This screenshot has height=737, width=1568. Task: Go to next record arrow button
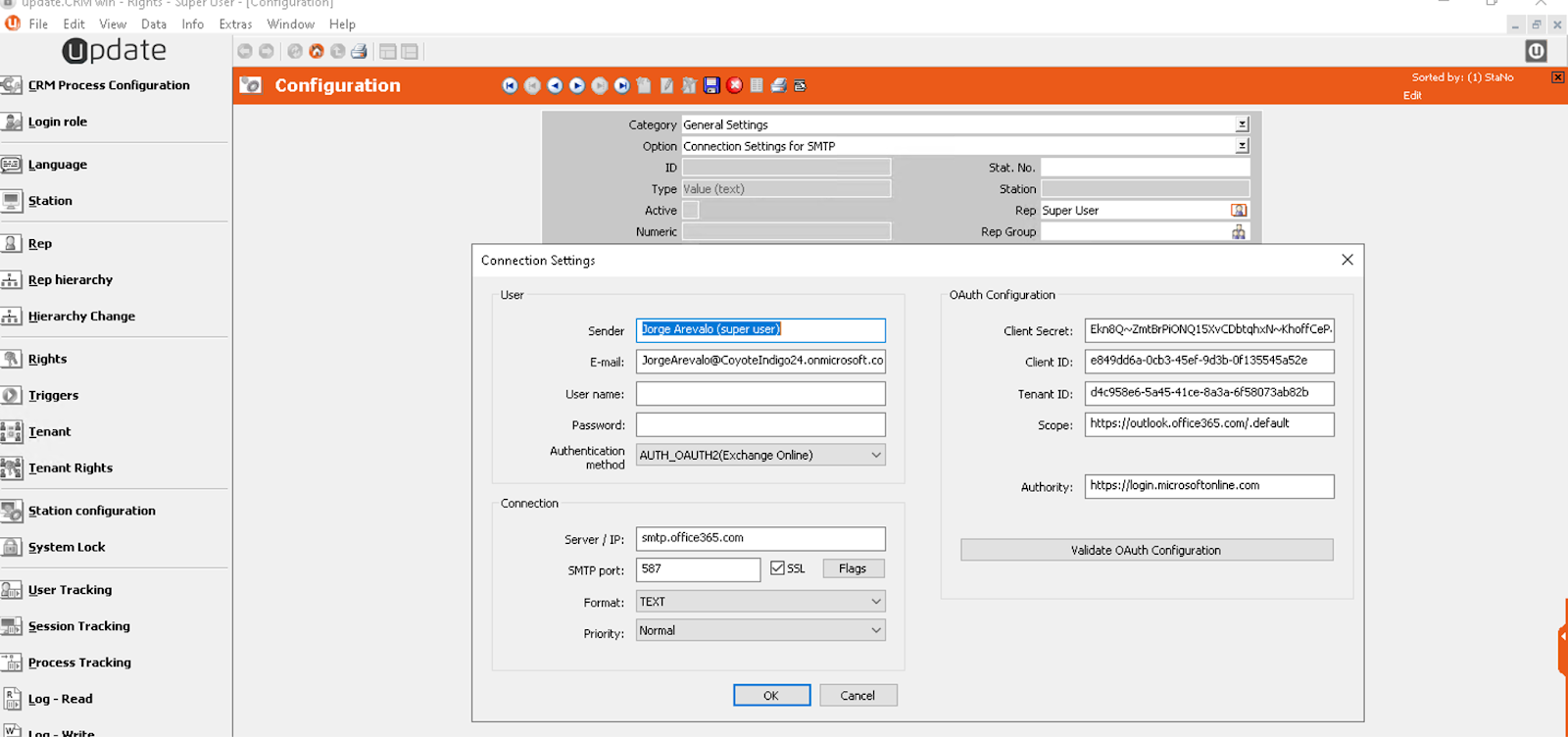pyautogui.click(x=577, y=85)
